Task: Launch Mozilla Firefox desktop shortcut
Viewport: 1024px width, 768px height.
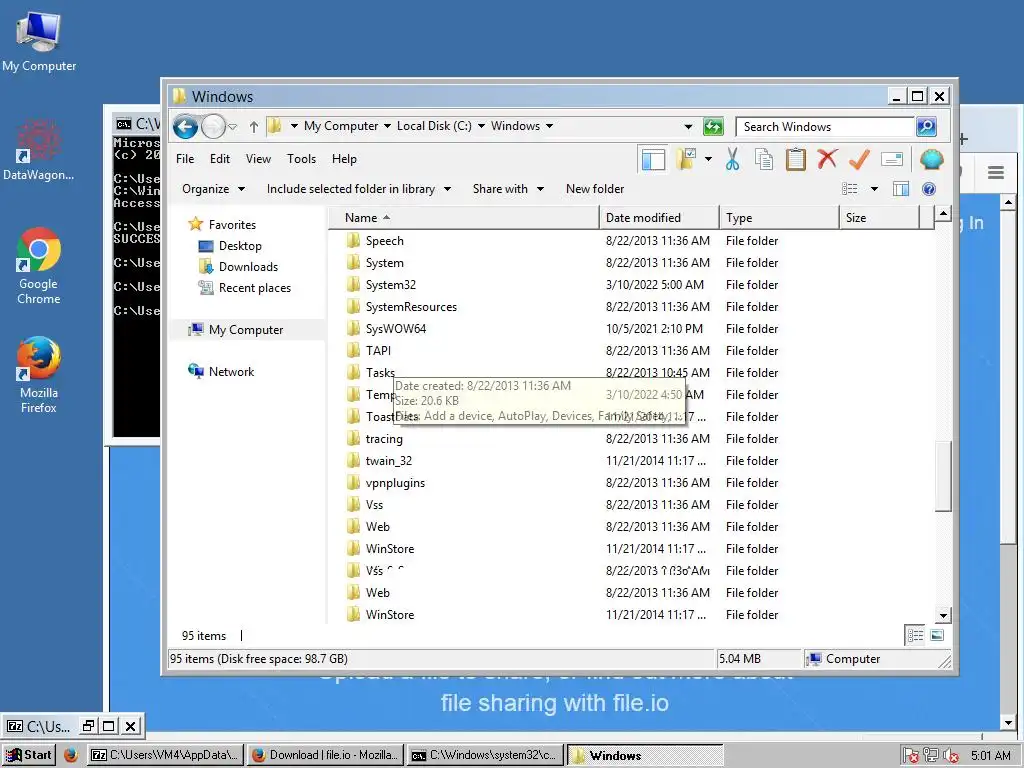Action: click(39, 375)
